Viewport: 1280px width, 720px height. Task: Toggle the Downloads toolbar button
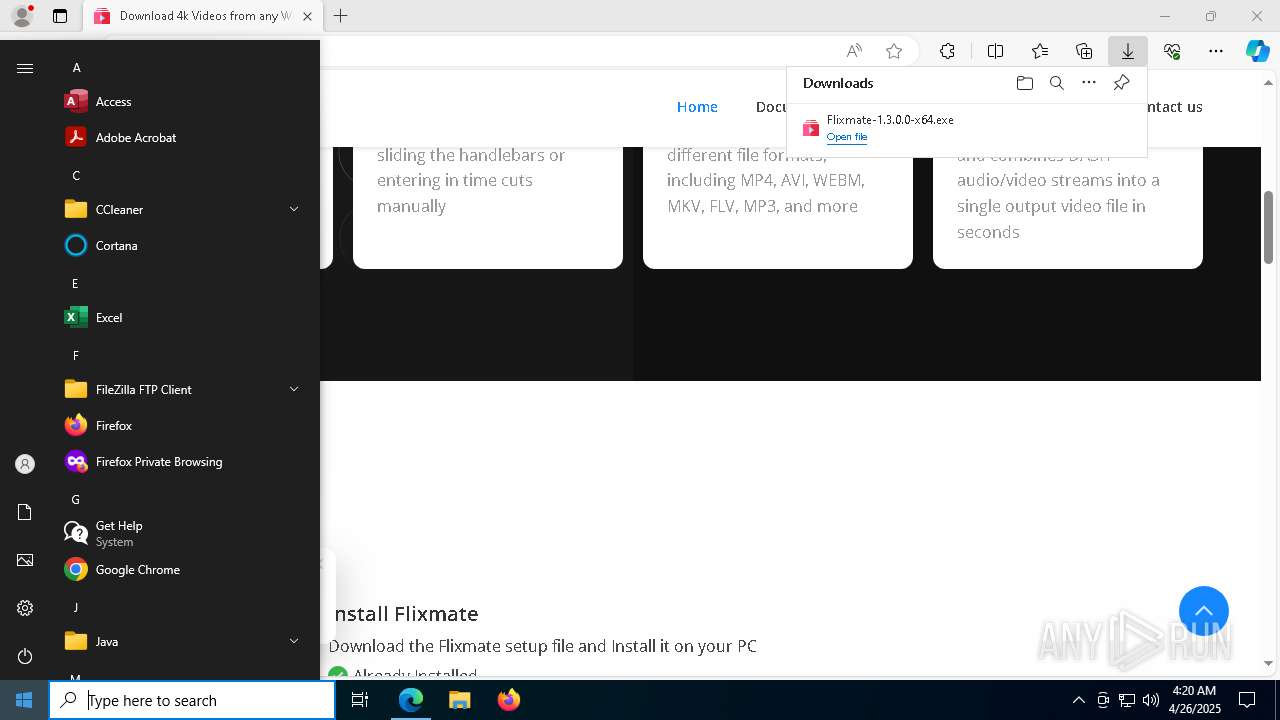click(1128, 51)
